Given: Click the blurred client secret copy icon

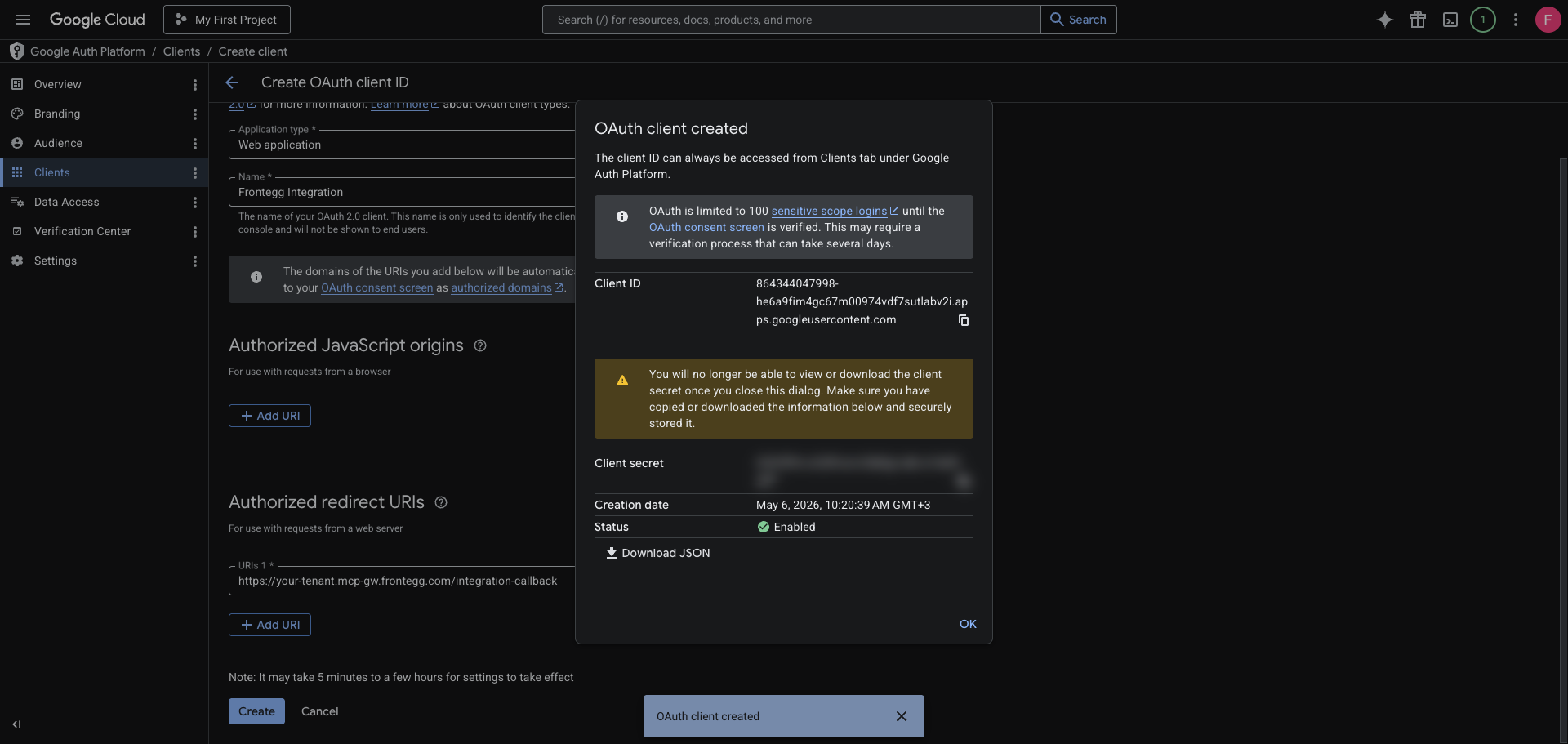Looking at the screenshot, I should click(964, 480).
